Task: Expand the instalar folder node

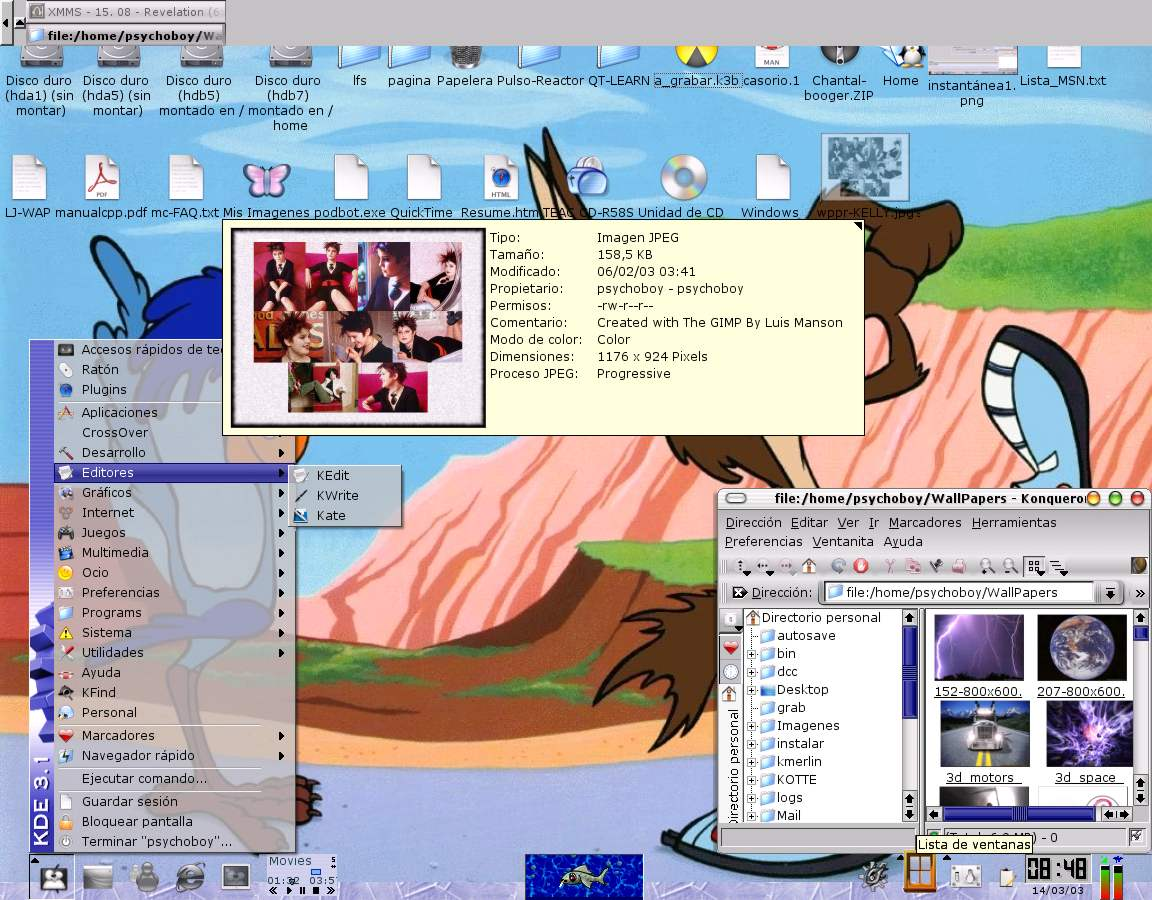Action: click(x=751, y=744)
